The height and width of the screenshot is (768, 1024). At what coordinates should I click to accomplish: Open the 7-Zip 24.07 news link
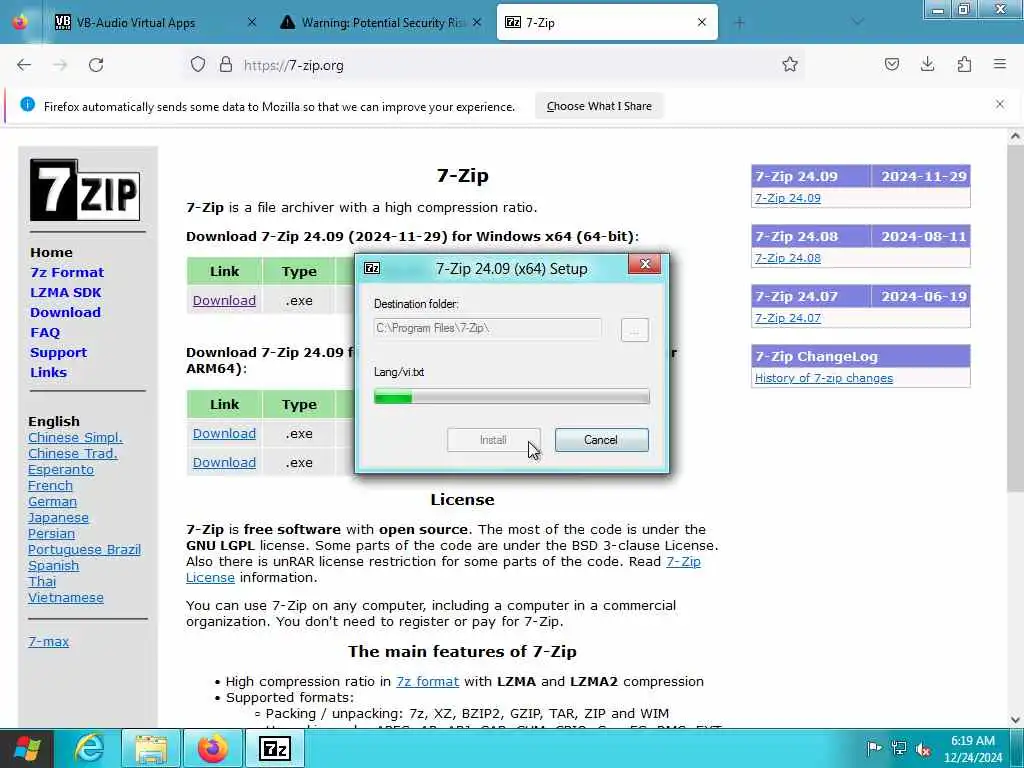(788, 318)
